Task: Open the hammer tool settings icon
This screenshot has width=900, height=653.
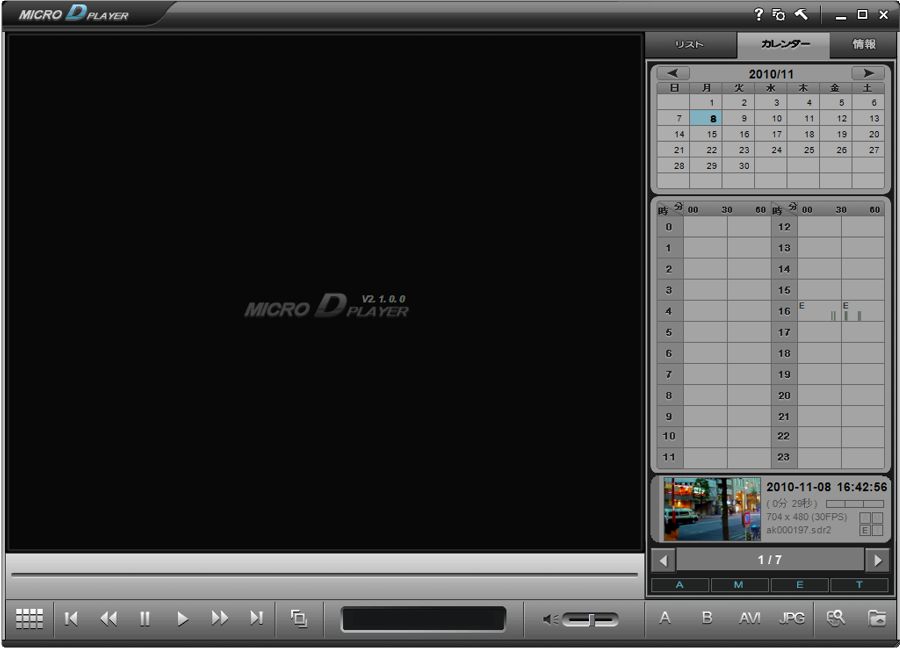Action: coord(801,15)
